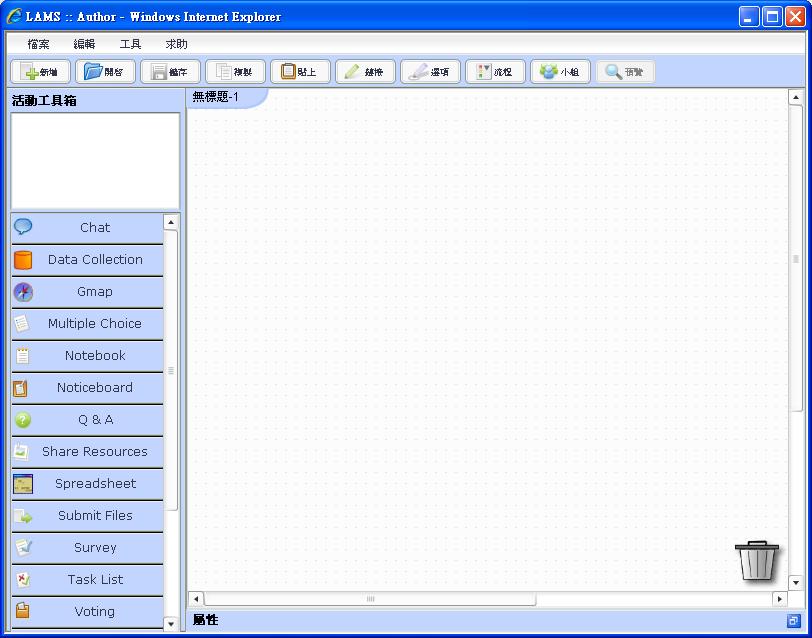Click the 流程 (Flow) toolbar button

point(495,72)
